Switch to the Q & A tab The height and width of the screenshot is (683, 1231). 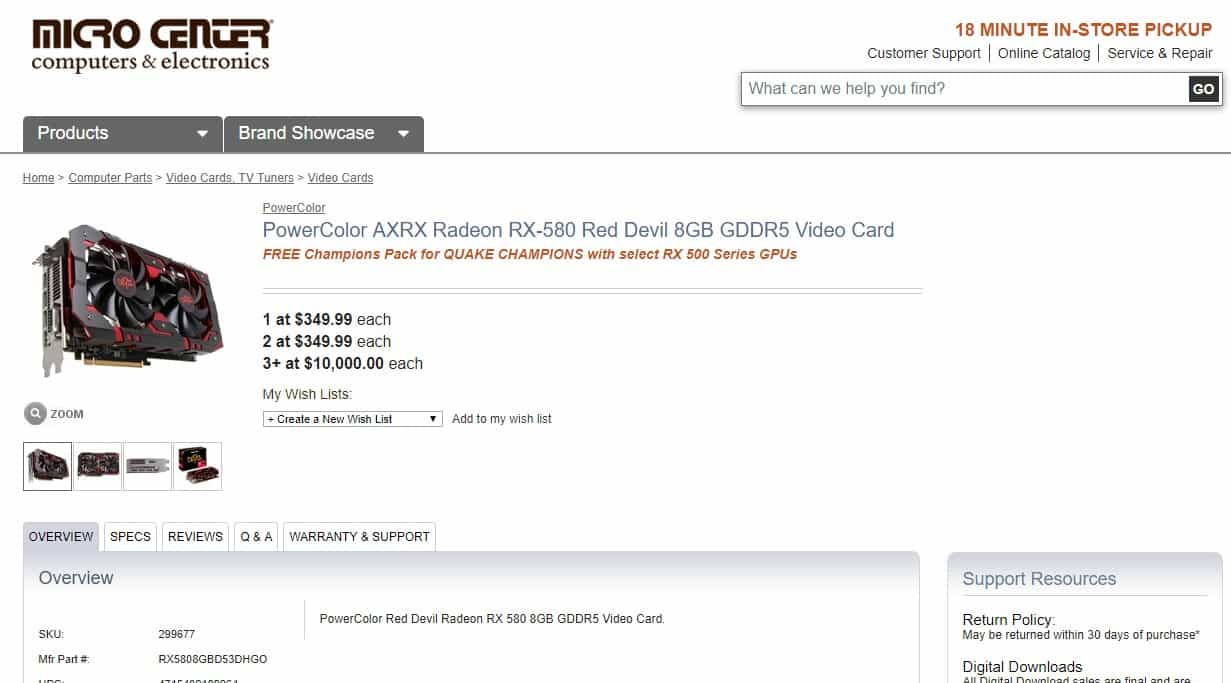[x=256, y=537]
